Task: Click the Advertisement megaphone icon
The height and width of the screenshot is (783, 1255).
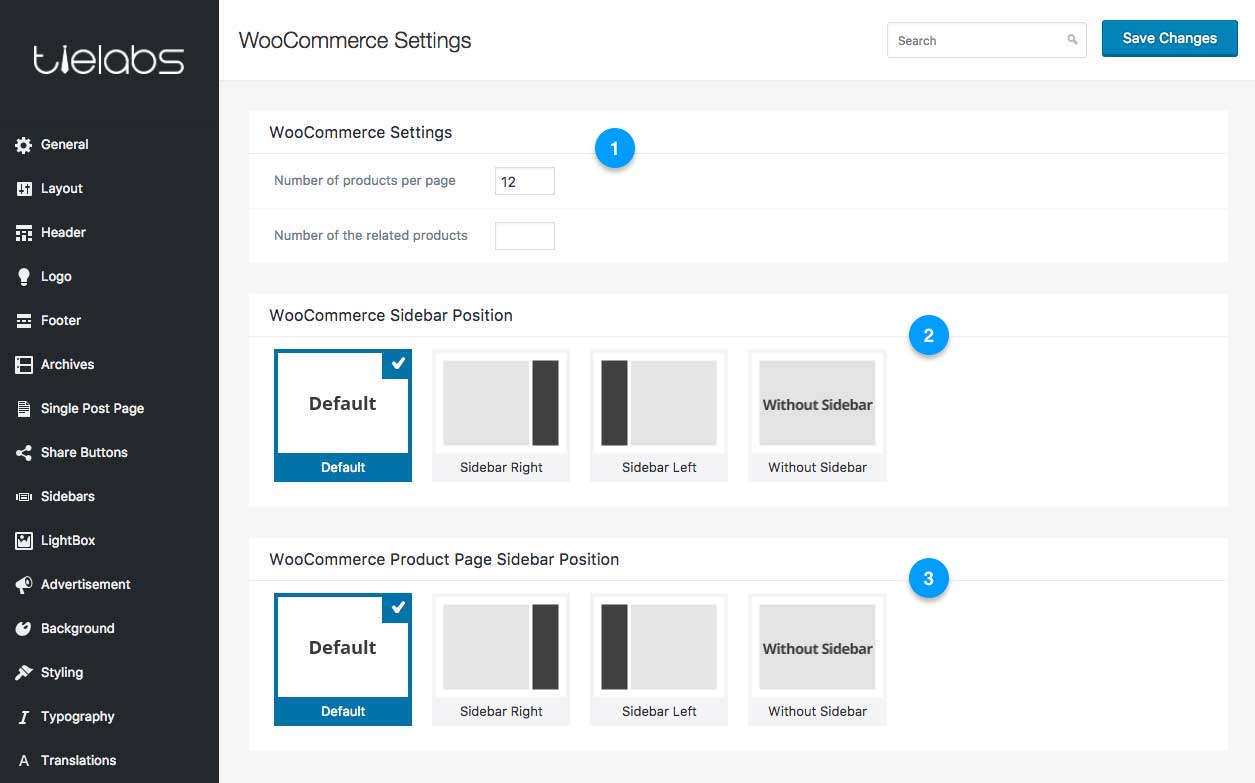Action: (24, 585)
